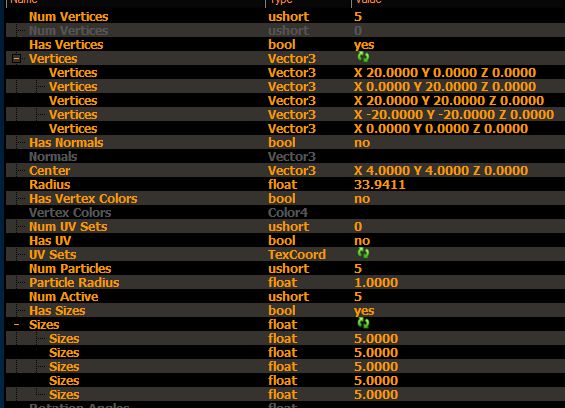The image size is (565, 408).
Task: Toggle Has Normals value no
Action: click(x=362, y=143)
